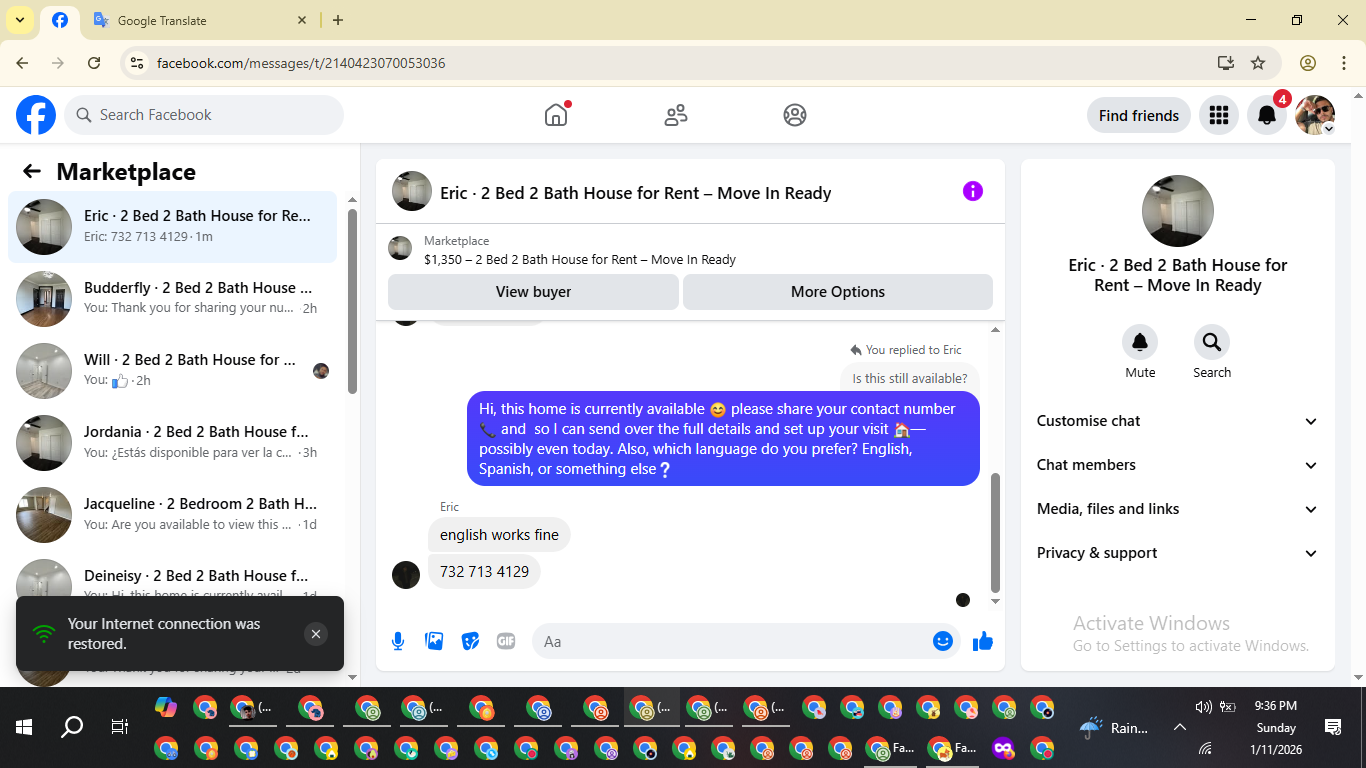Screen dimensions: 1366x768
Task: Go back using the Marketplace back arrow
Action: (x=32, y=171)
